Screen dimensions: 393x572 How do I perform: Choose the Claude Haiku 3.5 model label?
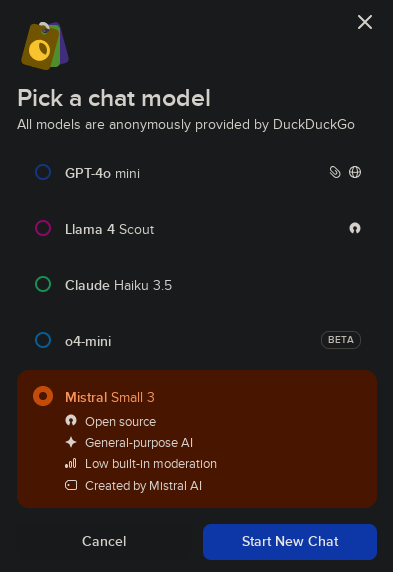[x=118, y=285]
